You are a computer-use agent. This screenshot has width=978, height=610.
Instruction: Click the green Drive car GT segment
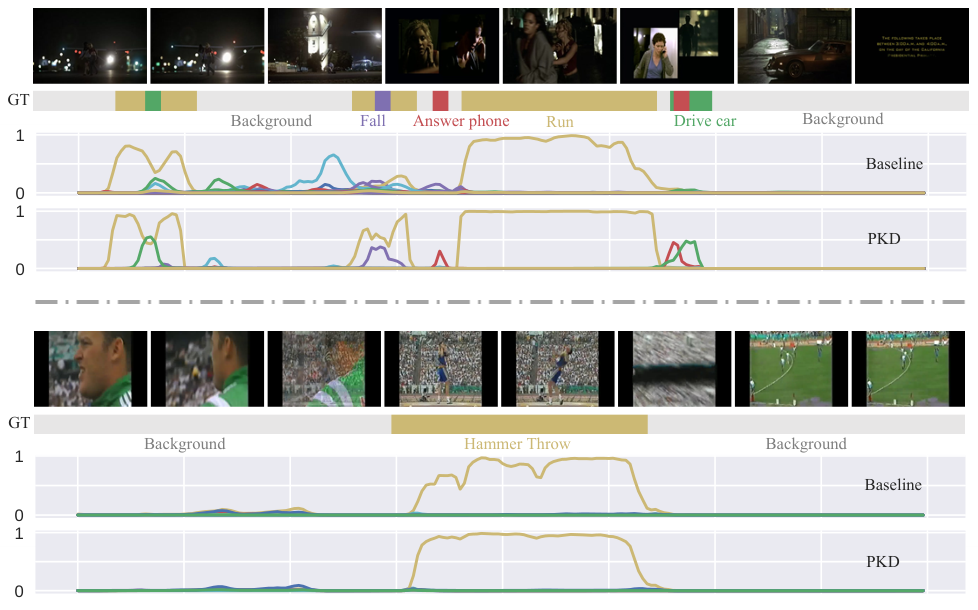coord(700,101)
